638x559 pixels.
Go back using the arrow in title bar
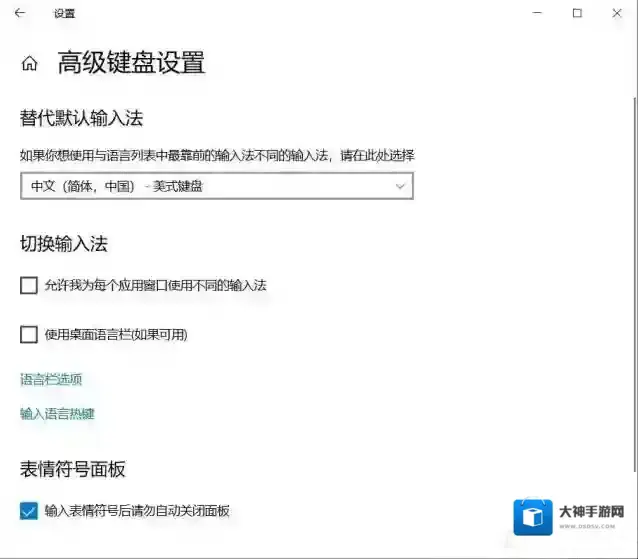point(20,13)
